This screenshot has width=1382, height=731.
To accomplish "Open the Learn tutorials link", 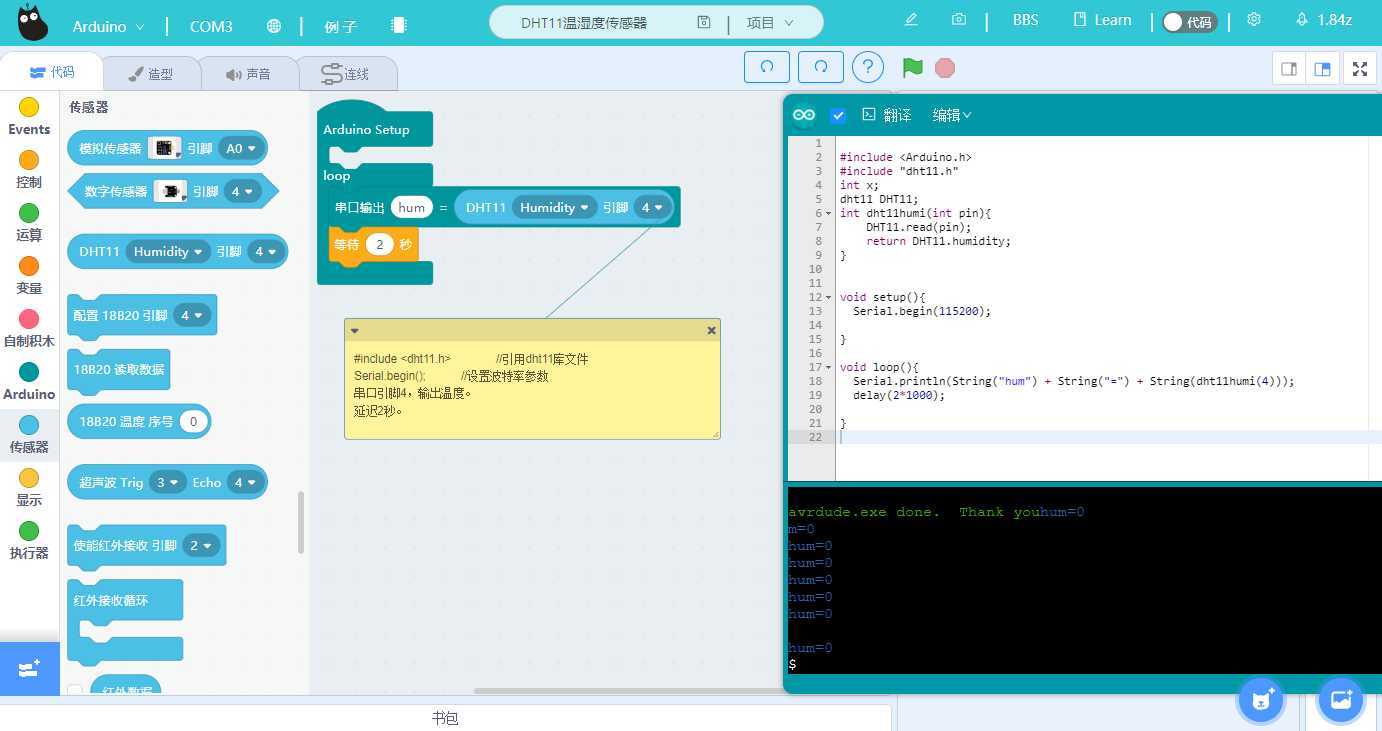I will (x=1102, y=20).
